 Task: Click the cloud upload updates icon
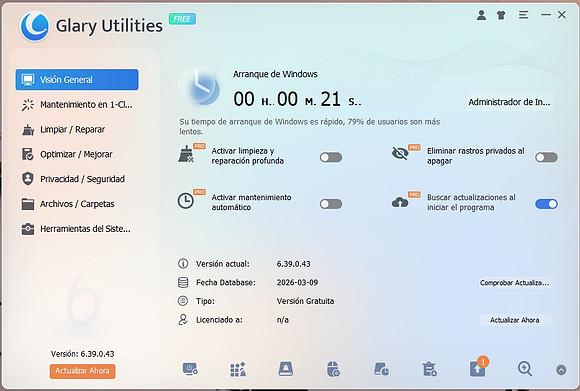[x=400, y=202]
